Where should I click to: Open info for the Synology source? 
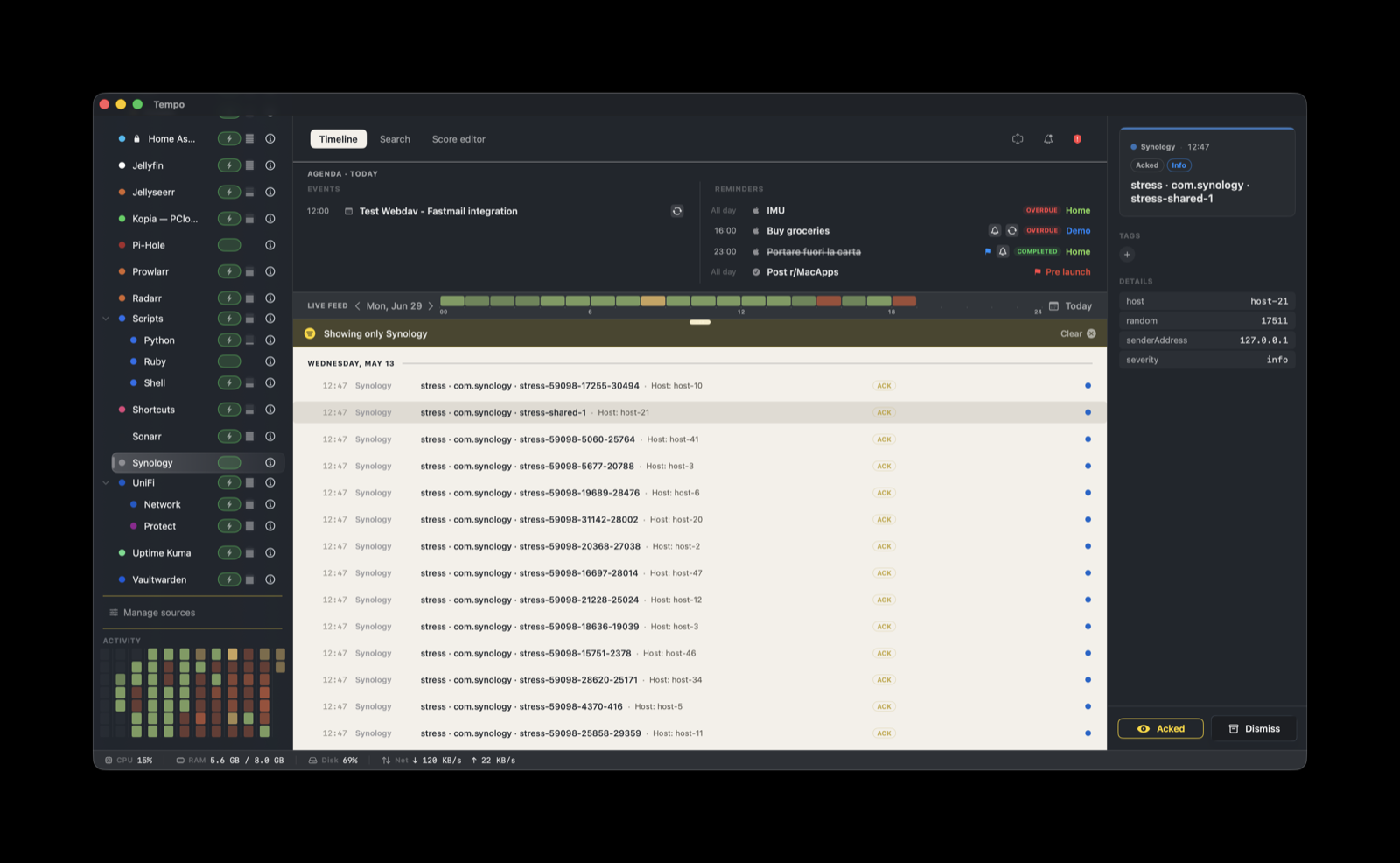[269, 462]
